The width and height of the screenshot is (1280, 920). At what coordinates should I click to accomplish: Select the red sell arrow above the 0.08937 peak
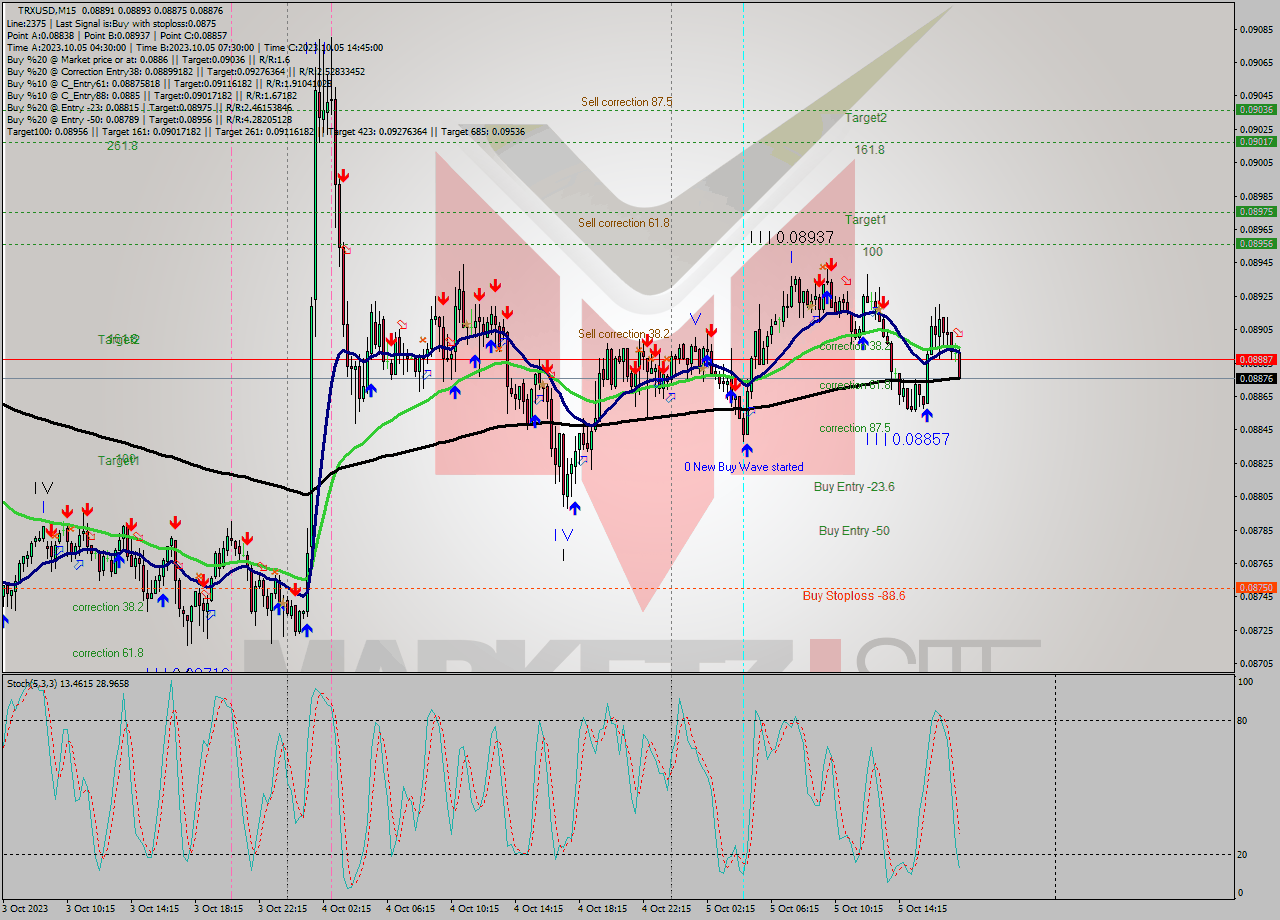831,263
